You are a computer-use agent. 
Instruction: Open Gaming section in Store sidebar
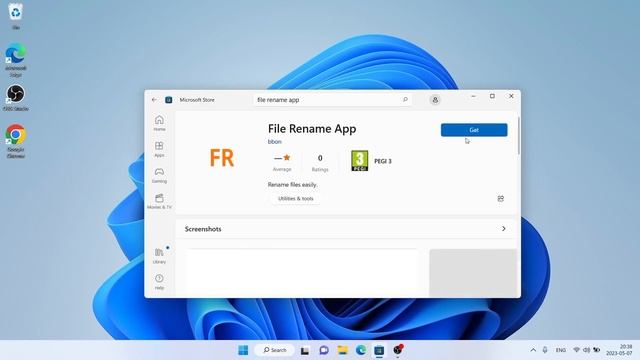(x=159, y=175)
